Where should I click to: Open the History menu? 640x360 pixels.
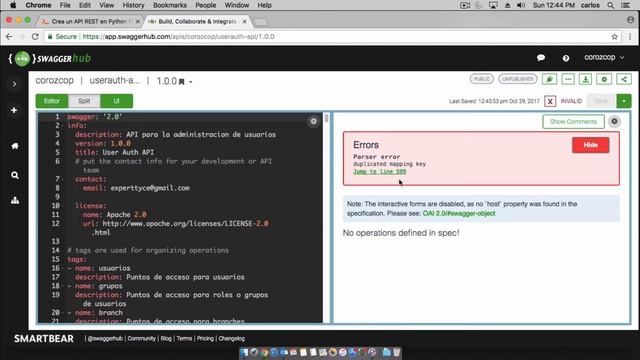(x=133, y=5)
